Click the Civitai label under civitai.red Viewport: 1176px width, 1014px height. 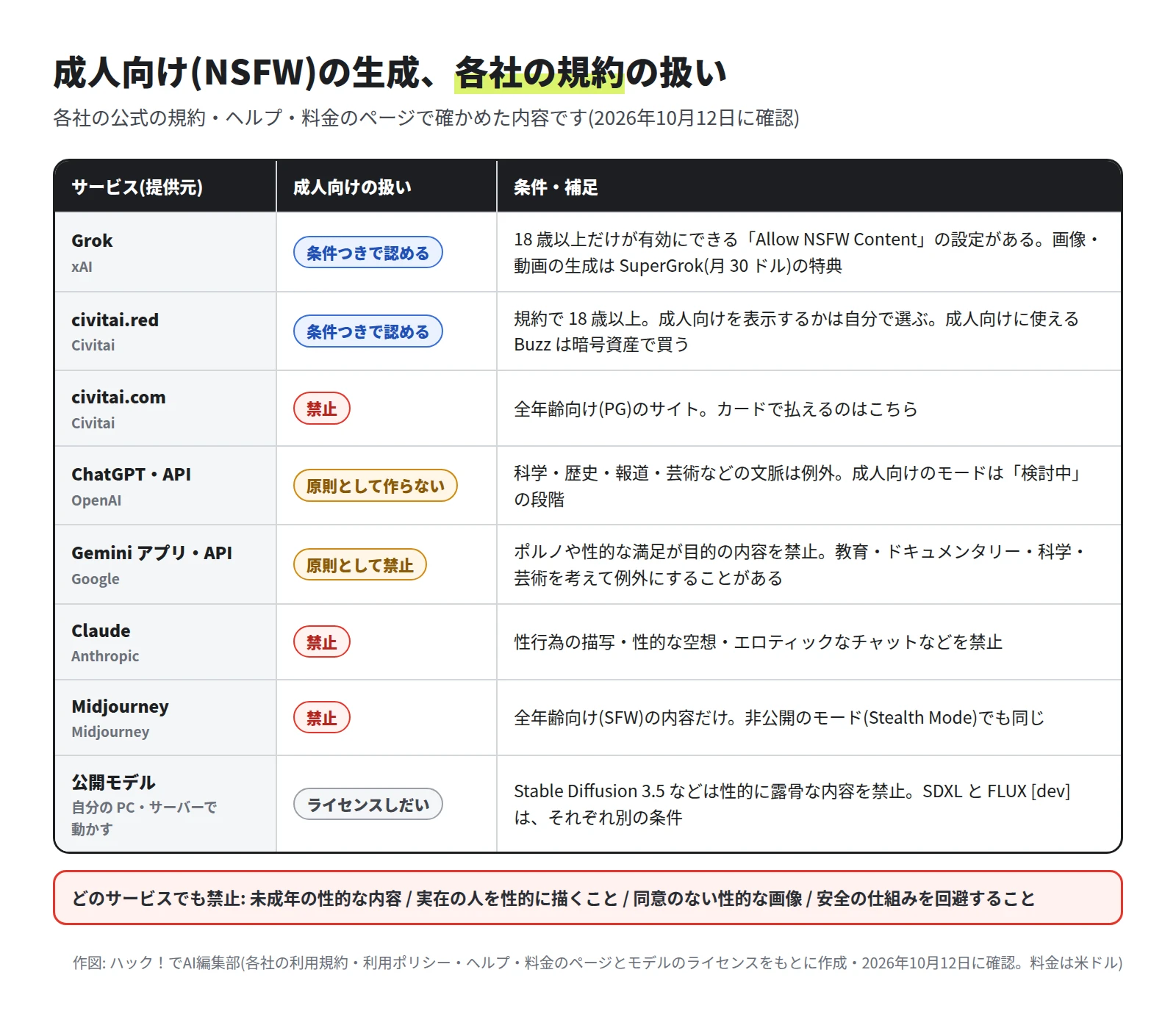[93, 345]
